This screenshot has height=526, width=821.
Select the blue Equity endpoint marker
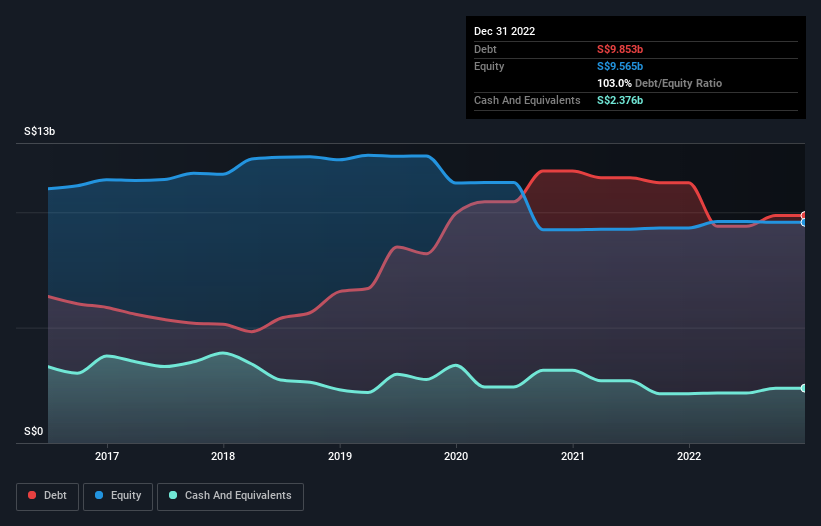(x=804, y=222)
